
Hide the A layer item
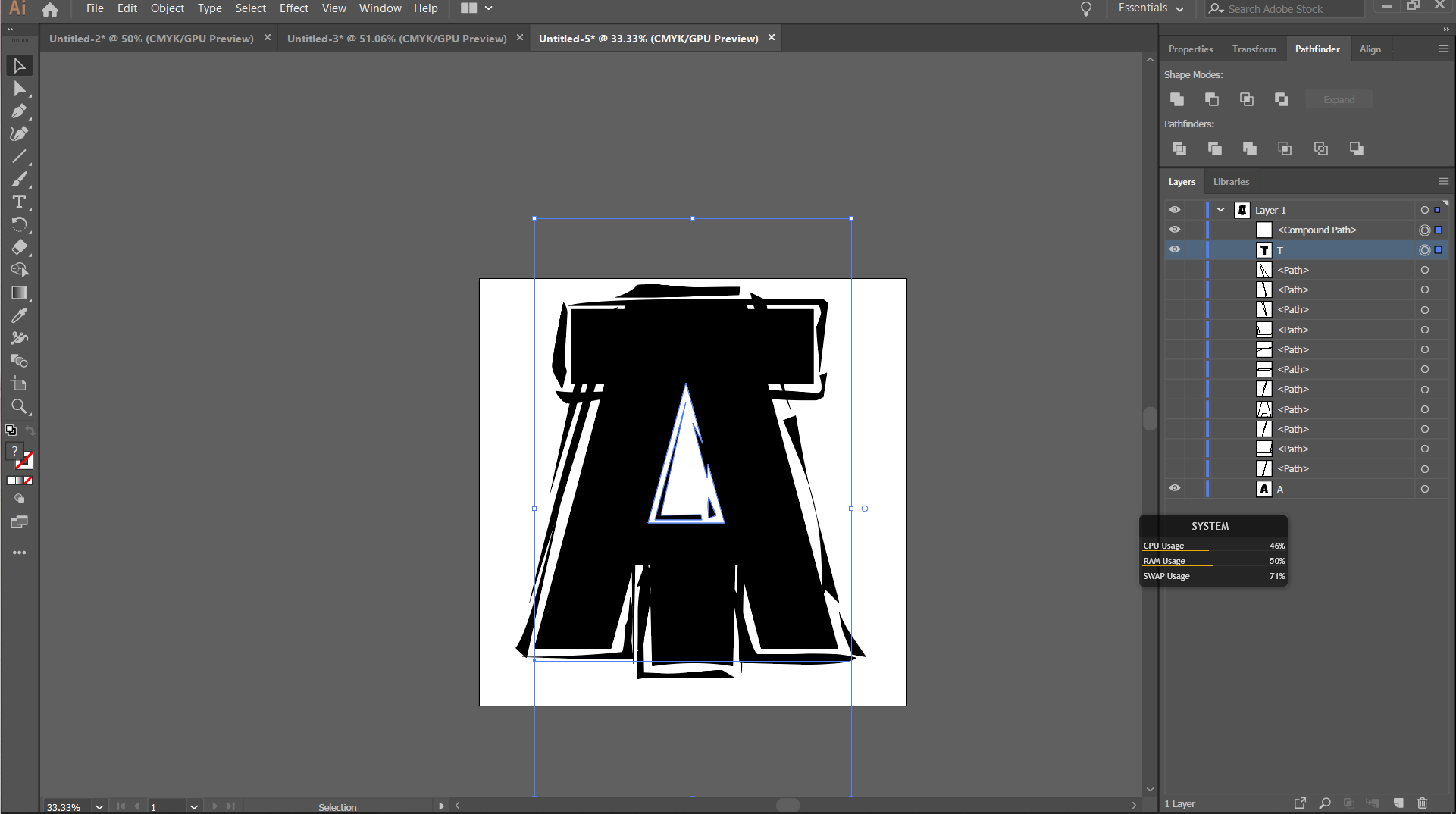point(1175,488)
